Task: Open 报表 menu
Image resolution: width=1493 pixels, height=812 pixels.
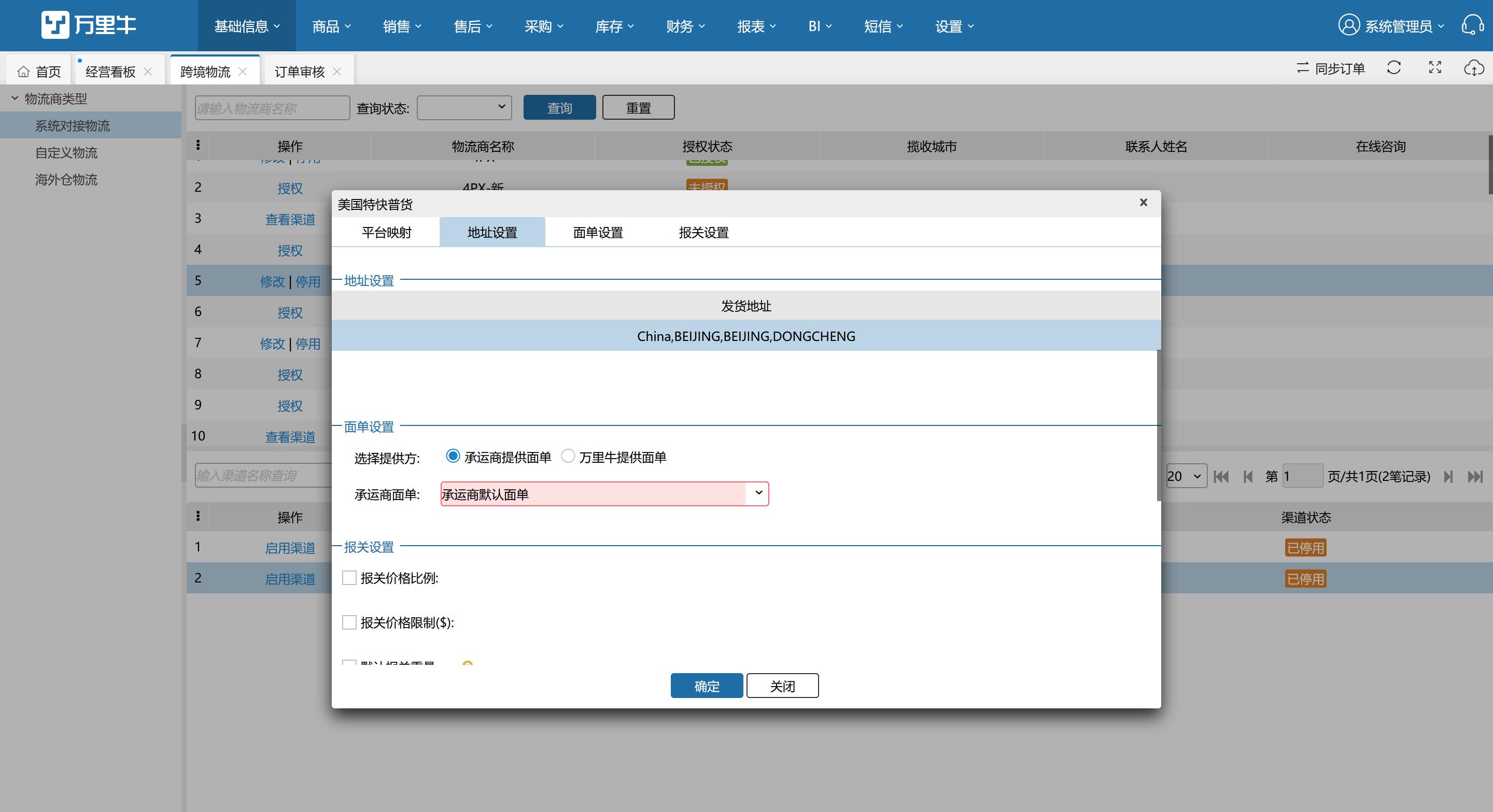Action: (x=756, y=25)
